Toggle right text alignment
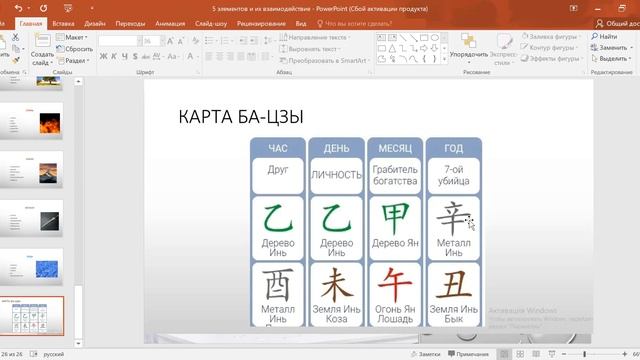The image size is (640, 360). pyautogui.click(x=230, y=56)
